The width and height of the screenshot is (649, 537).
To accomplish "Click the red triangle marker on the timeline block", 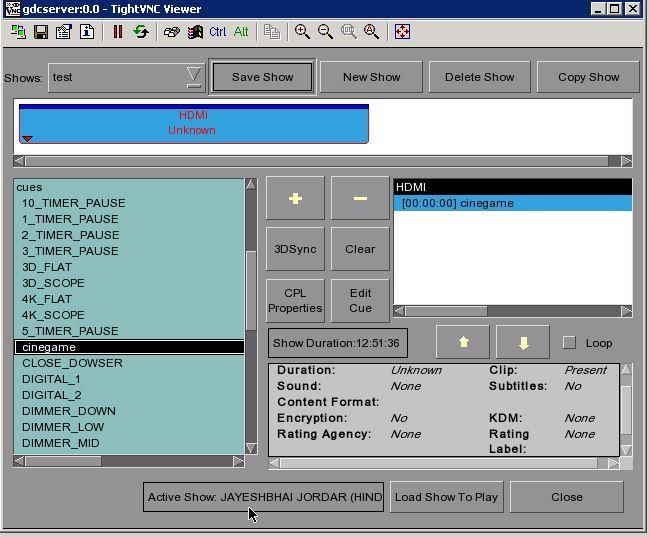I will tap(27, 139).
